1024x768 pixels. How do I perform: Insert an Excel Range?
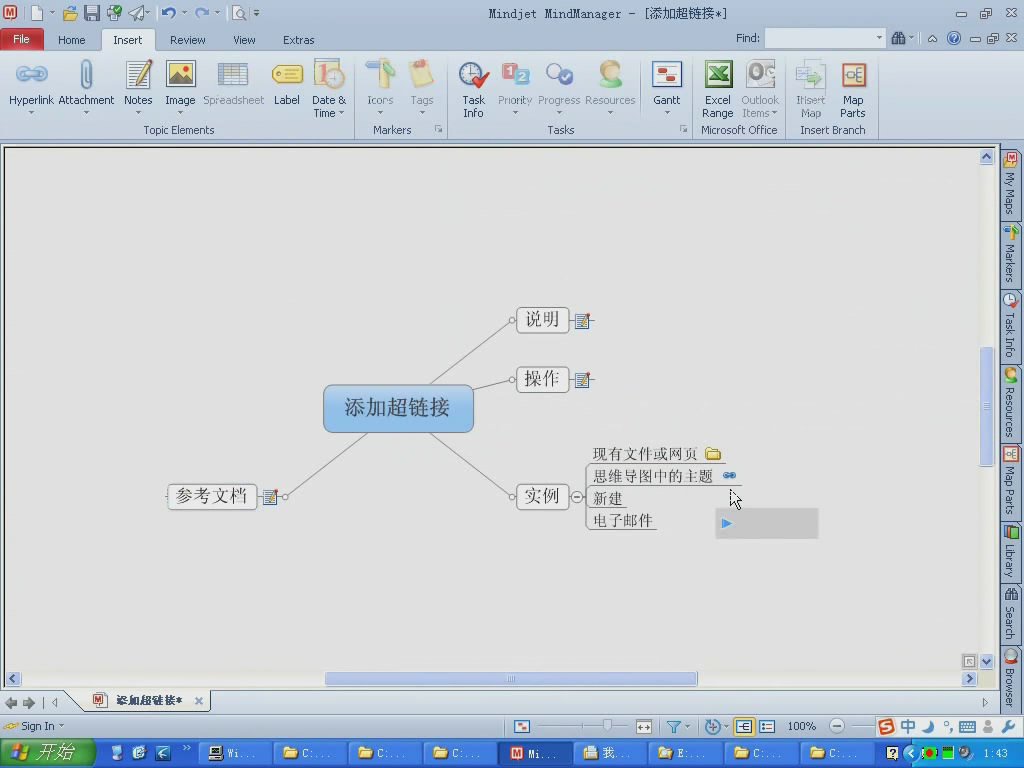[717, 89]
